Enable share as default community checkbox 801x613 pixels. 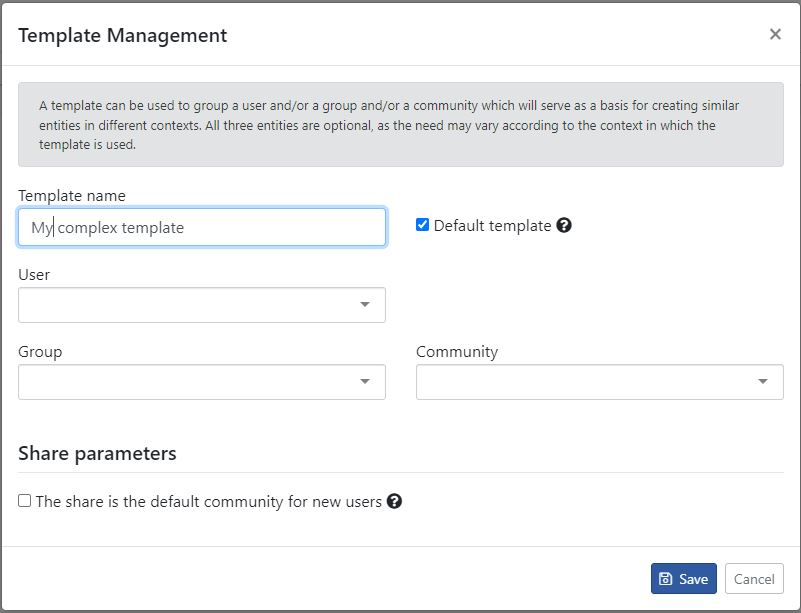[x=25, y=501]
